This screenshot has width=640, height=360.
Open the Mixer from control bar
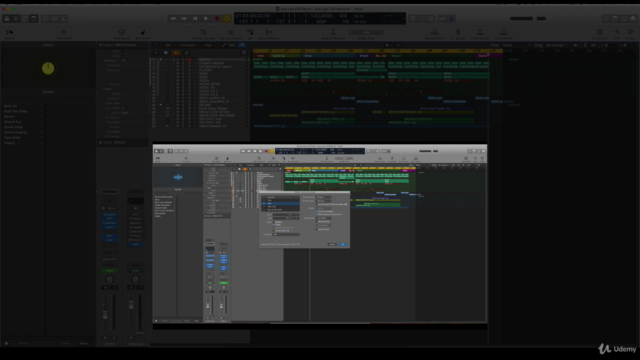(54, 18)
